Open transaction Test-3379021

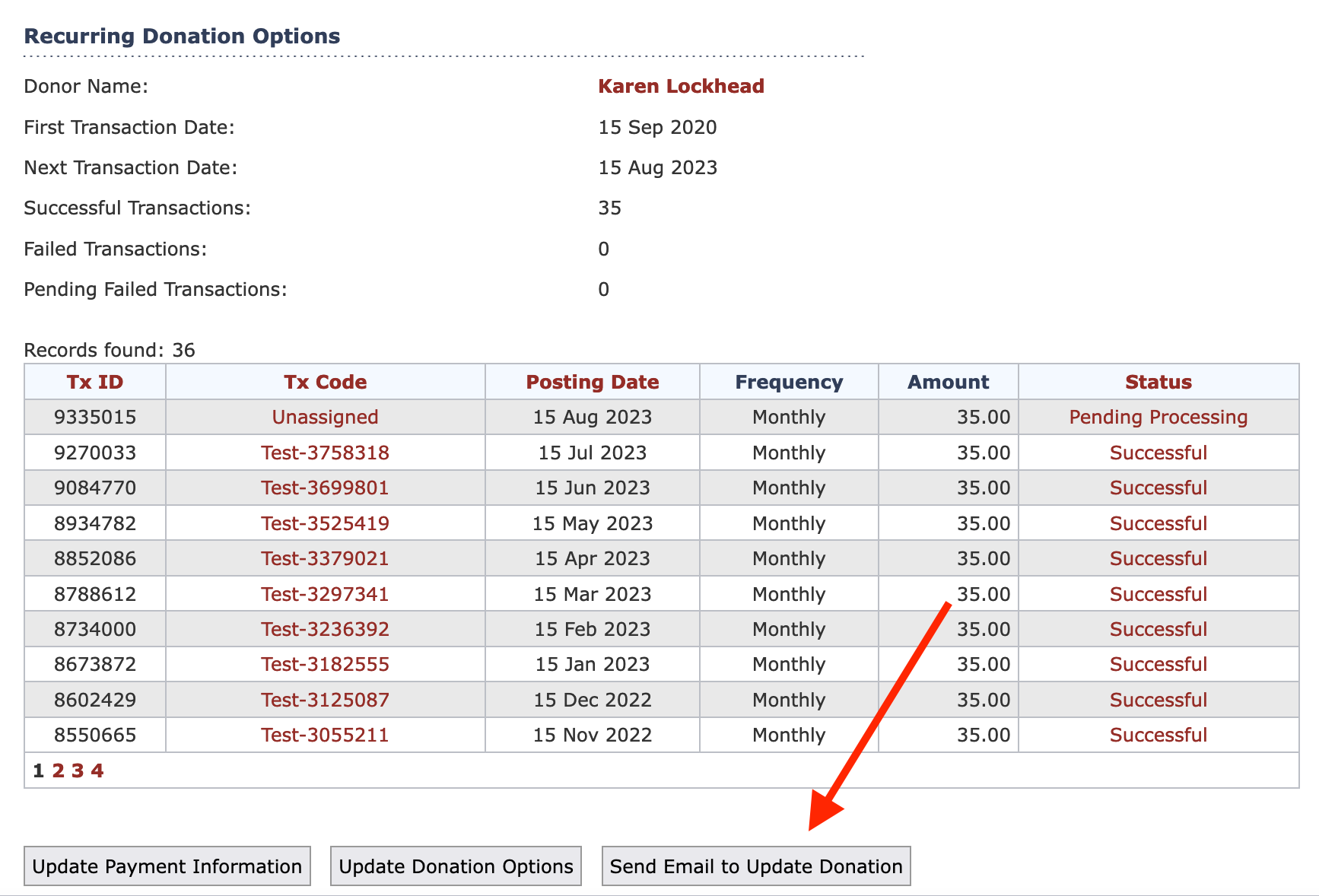tap(326, 558)
